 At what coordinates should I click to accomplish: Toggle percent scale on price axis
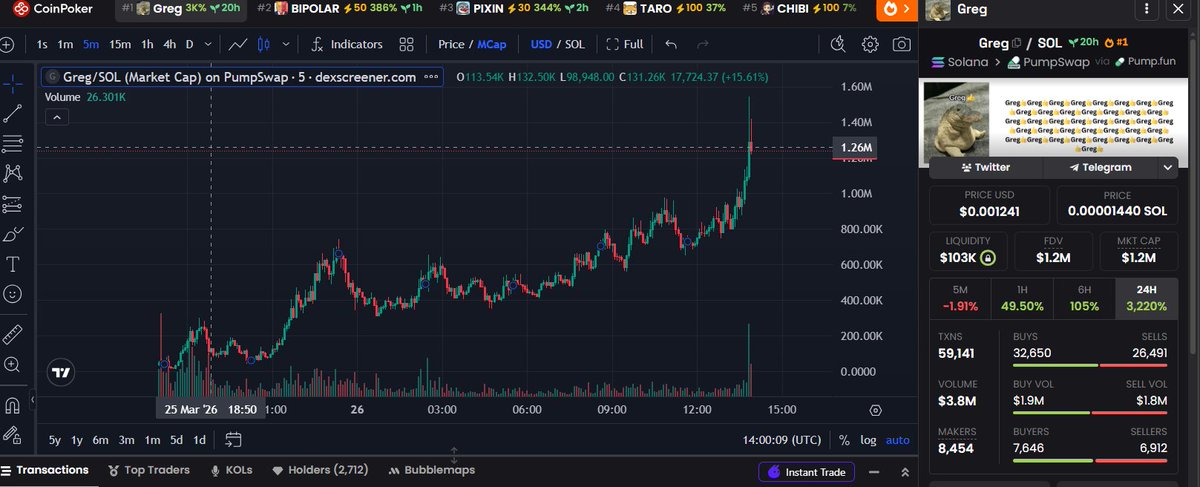844,440
